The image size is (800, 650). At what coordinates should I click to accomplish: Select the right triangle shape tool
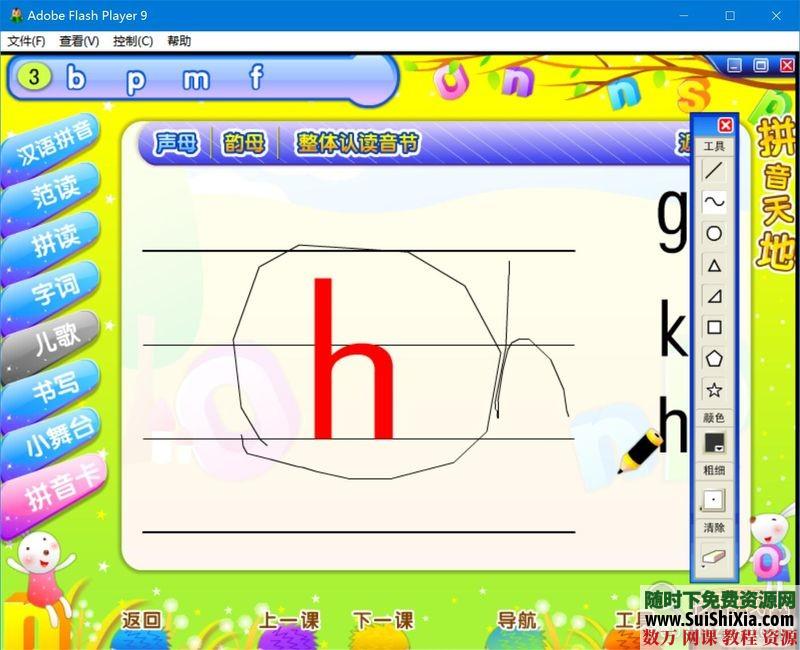pyautogui.click(x=714, y=296)
